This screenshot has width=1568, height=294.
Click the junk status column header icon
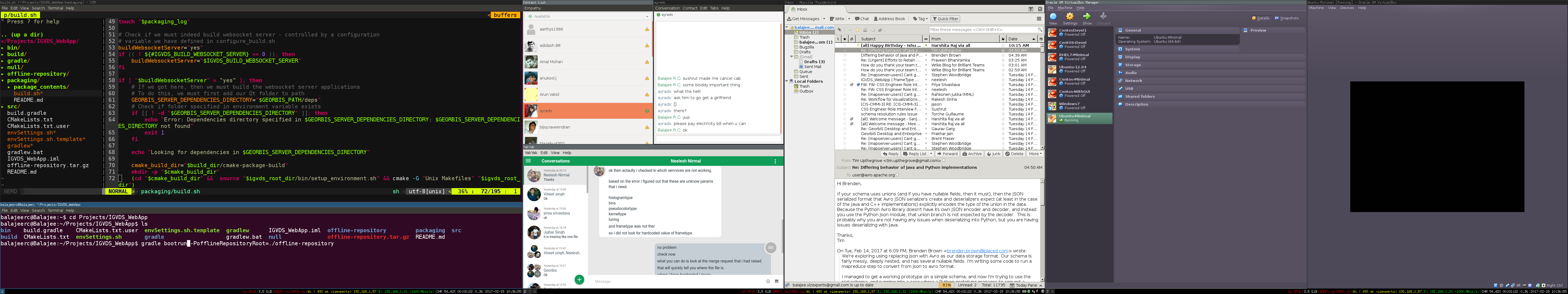pos(1003,39)
